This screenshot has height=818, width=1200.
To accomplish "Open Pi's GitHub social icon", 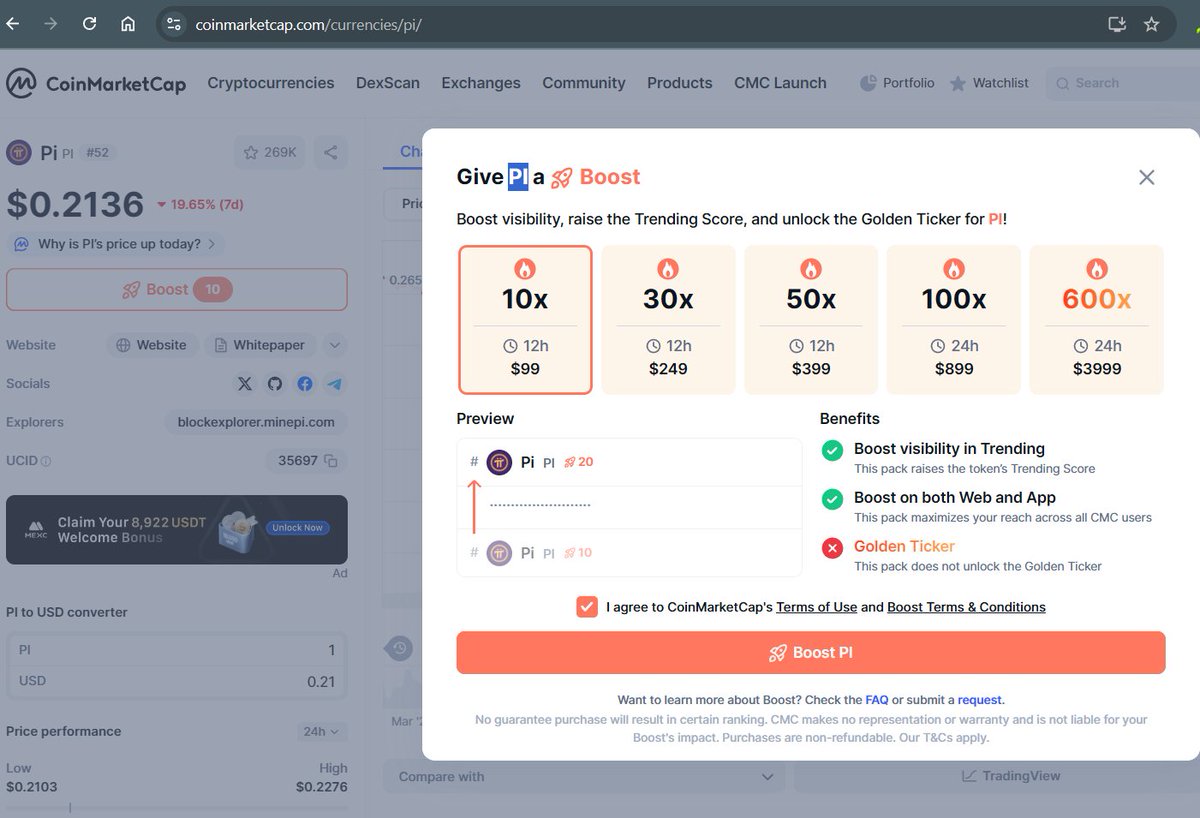I will tap(275, 384).
